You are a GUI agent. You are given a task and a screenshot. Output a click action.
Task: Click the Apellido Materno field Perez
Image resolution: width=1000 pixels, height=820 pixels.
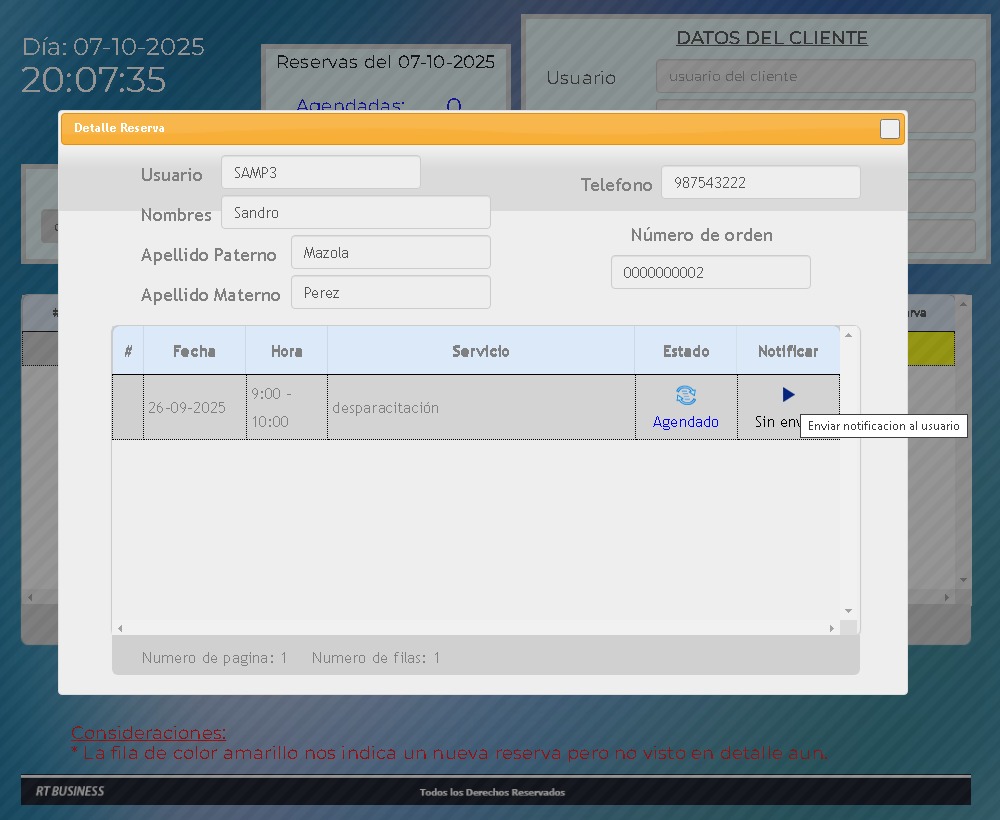click(390, 292)
